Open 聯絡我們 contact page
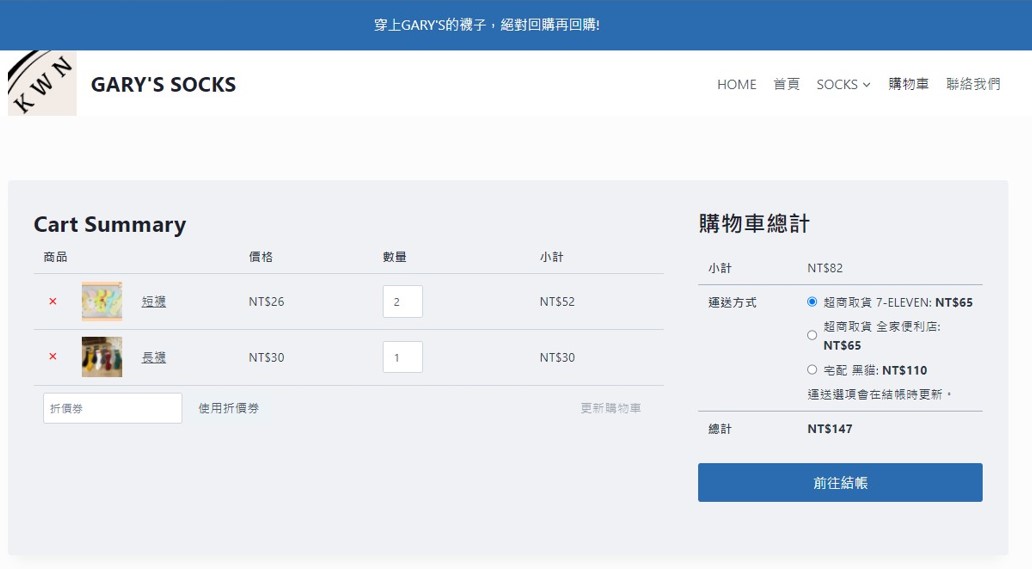 tap(972, 84)
